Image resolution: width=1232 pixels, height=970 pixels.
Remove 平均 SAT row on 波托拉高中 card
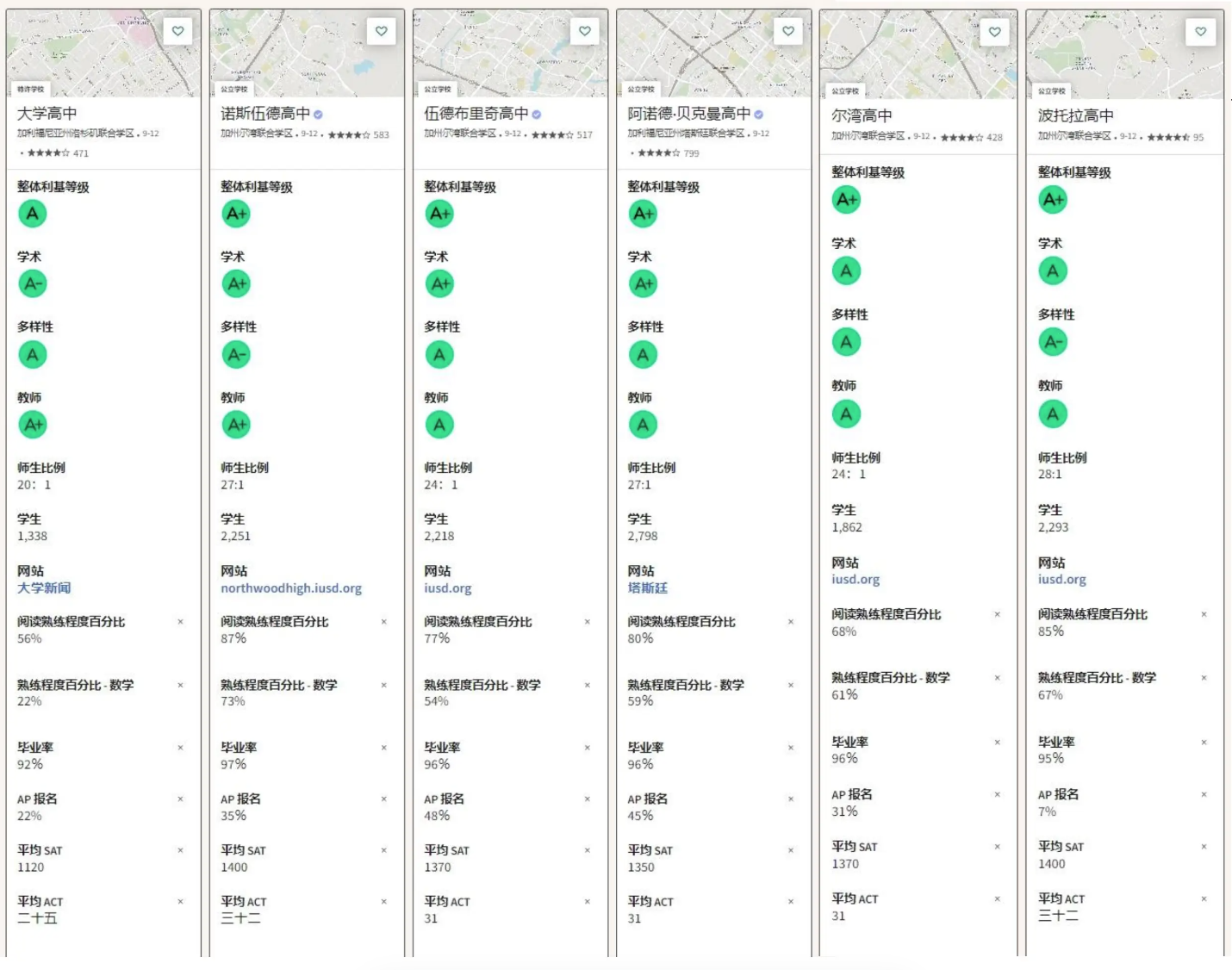(x=1204, y=847)
